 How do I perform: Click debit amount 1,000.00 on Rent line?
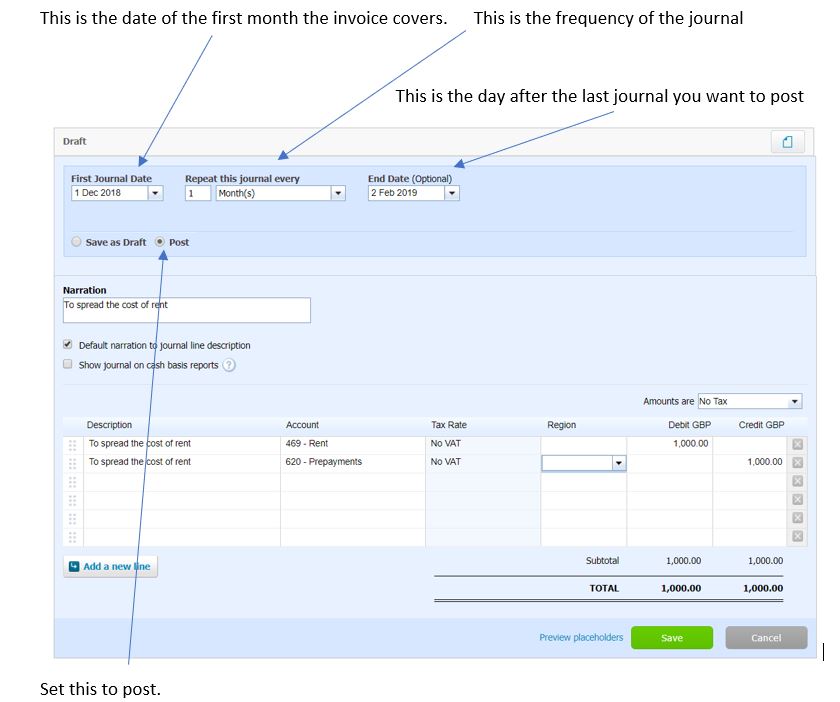pos(670,444)
